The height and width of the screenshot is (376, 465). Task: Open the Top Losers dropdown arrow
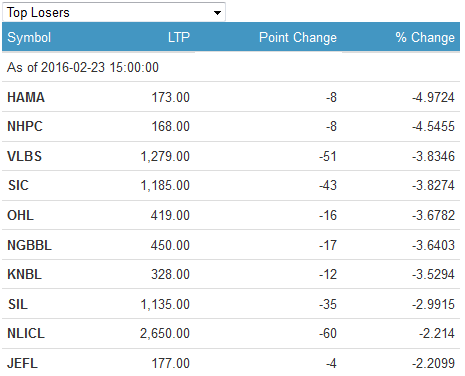tap(217, 13)
